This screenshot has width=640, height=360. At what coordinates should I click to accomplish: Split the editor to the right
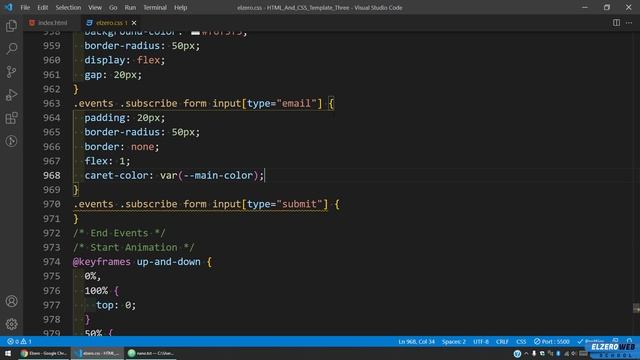[616, 23]
